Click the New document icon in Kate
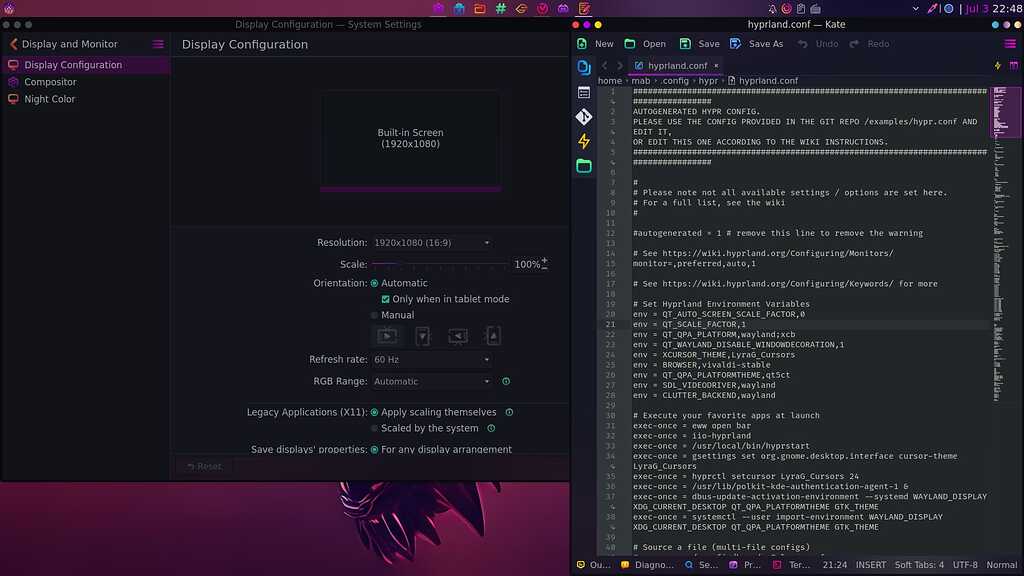 pos(581,43)
